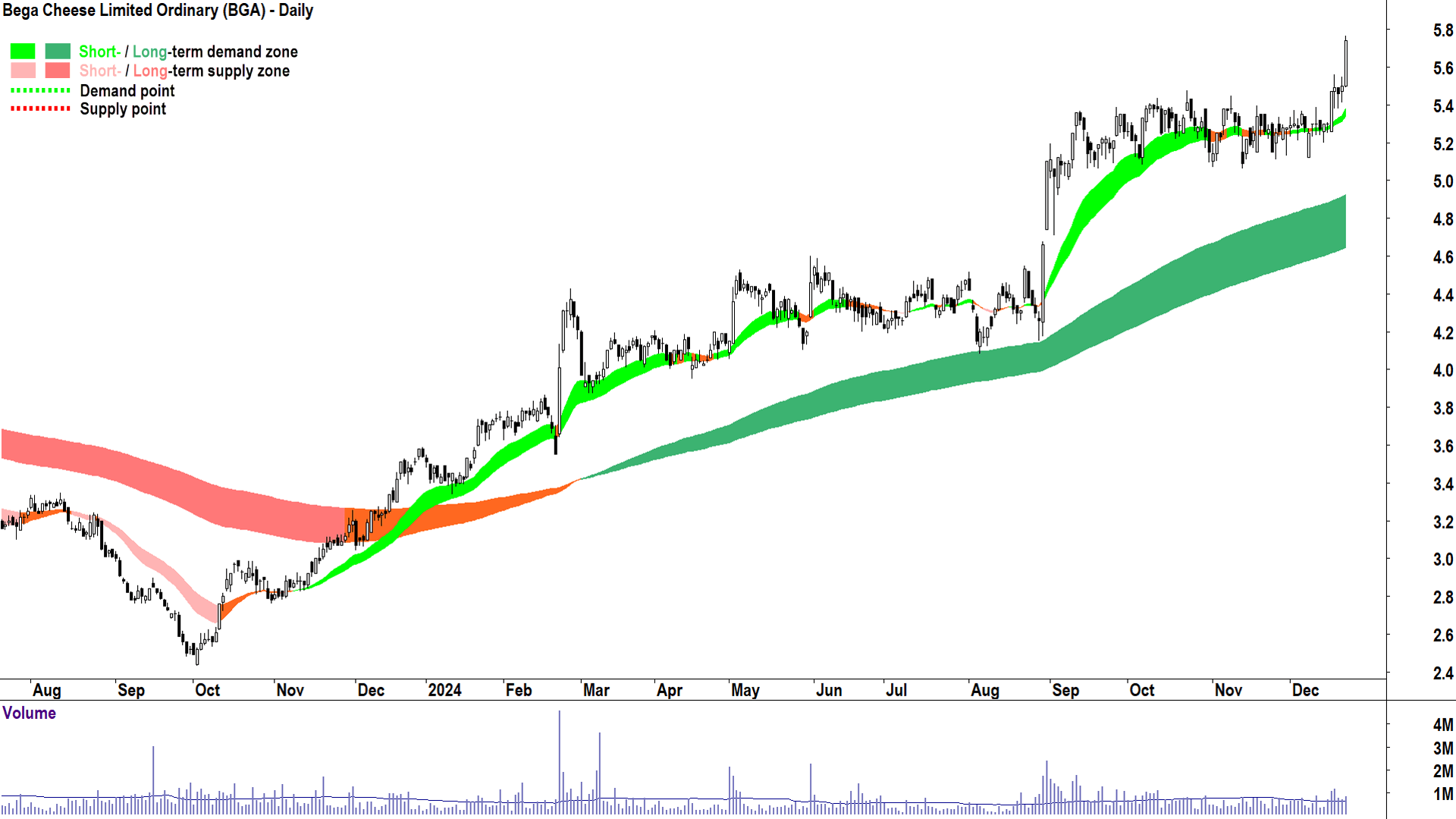
Task: Click the 'Apr' date axis label
Action: point(670,690)
